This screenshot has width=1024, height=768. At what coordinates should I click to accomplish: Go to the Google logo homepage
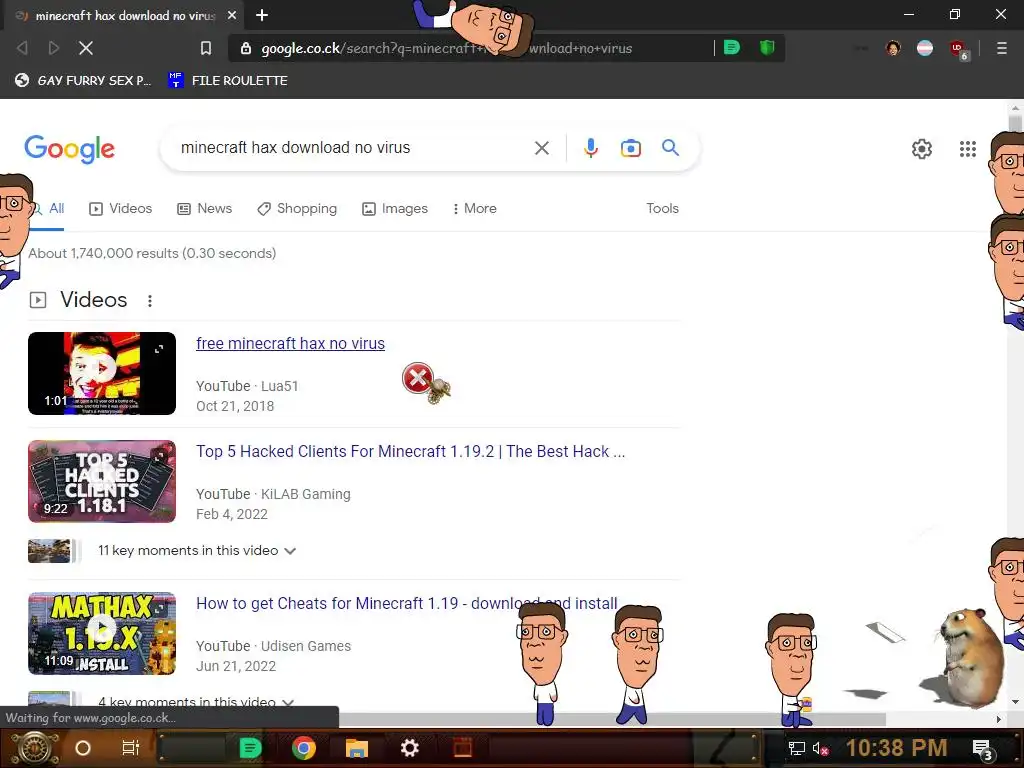tap(69, 149)
